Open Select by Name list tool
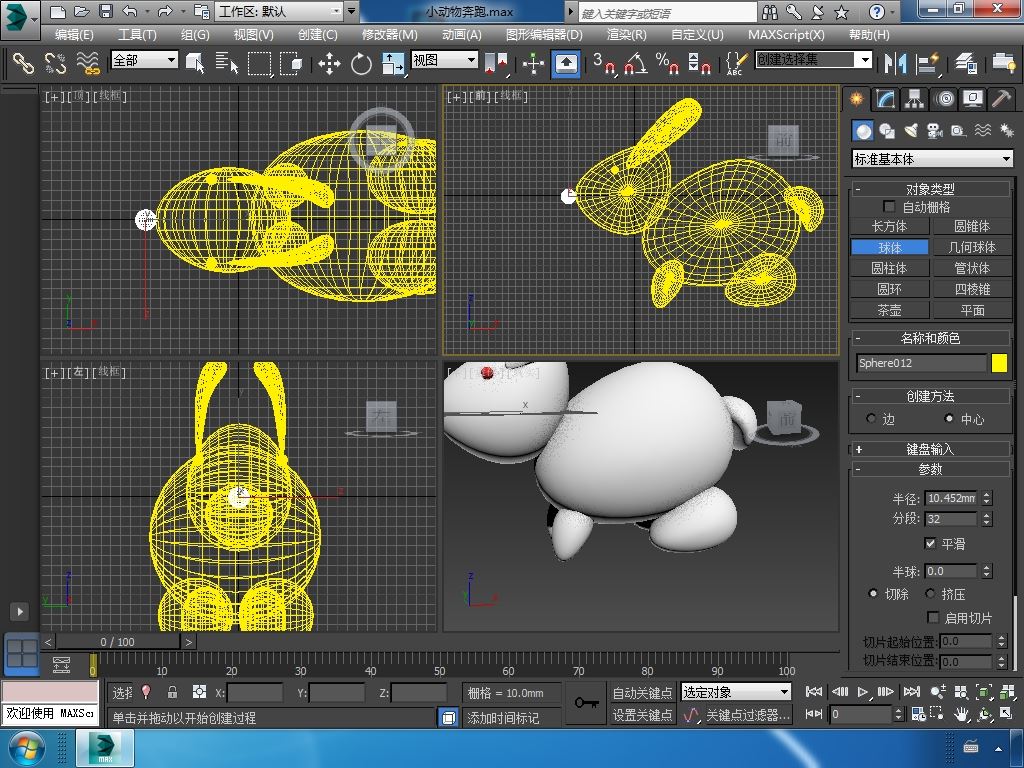This screenshot has width=1024, height=768. [227, 63]
